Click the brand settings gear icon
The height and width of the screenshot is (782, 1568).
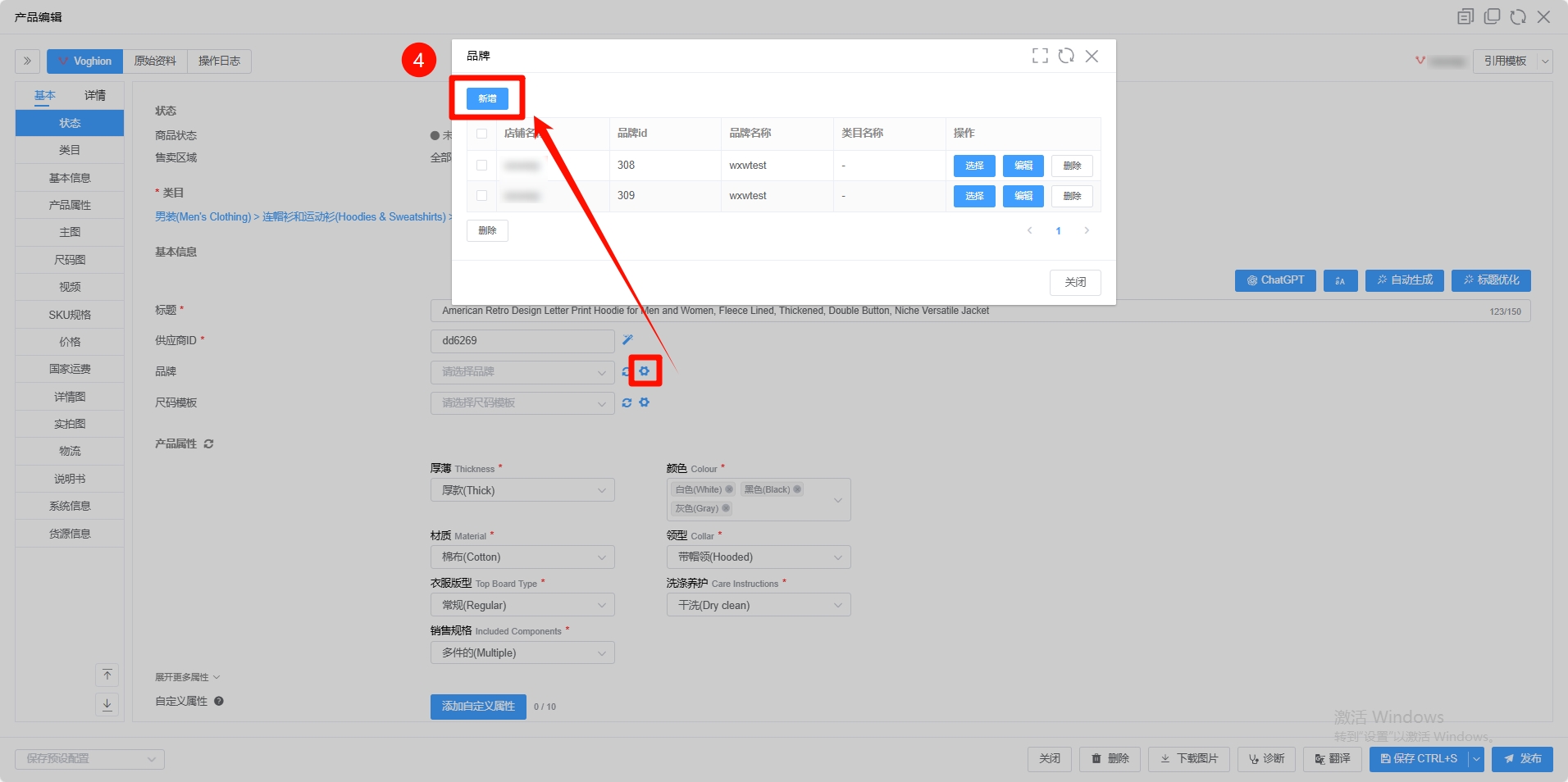[x=645, y=371]
